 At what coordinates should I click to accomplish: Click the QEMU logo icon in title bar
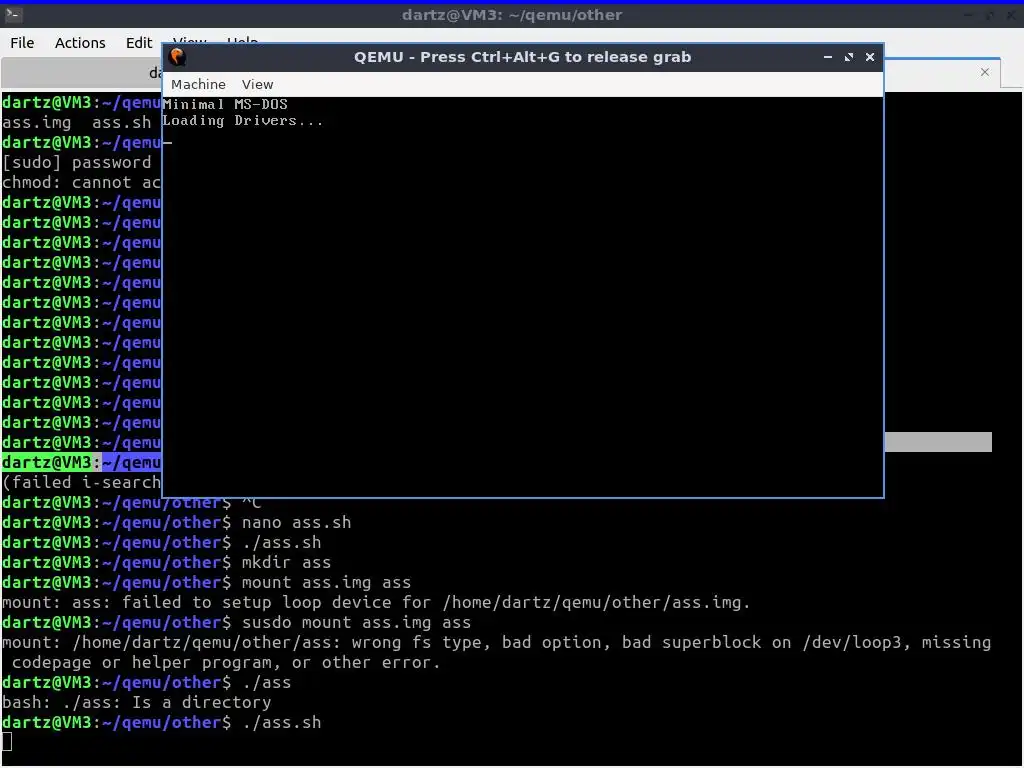click(x=178, y=57)
